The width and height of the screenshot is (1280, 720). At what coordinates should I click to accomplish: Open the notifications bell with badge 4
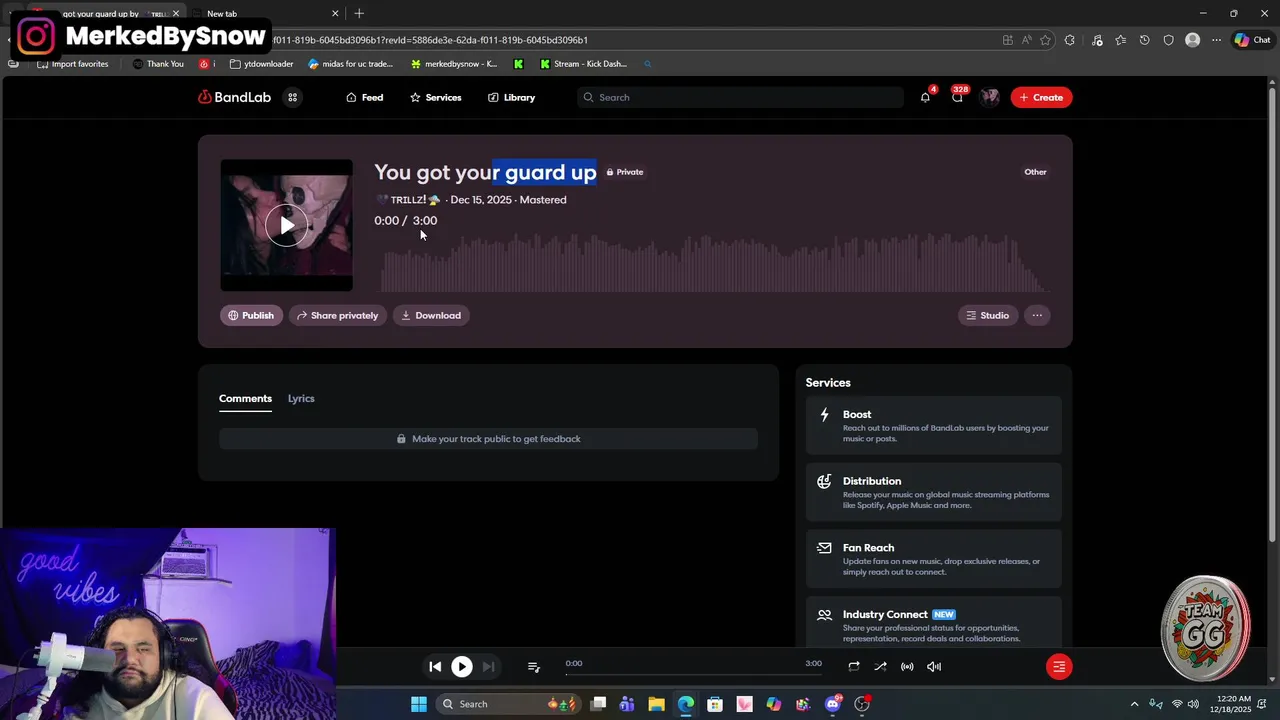point(925,97)
